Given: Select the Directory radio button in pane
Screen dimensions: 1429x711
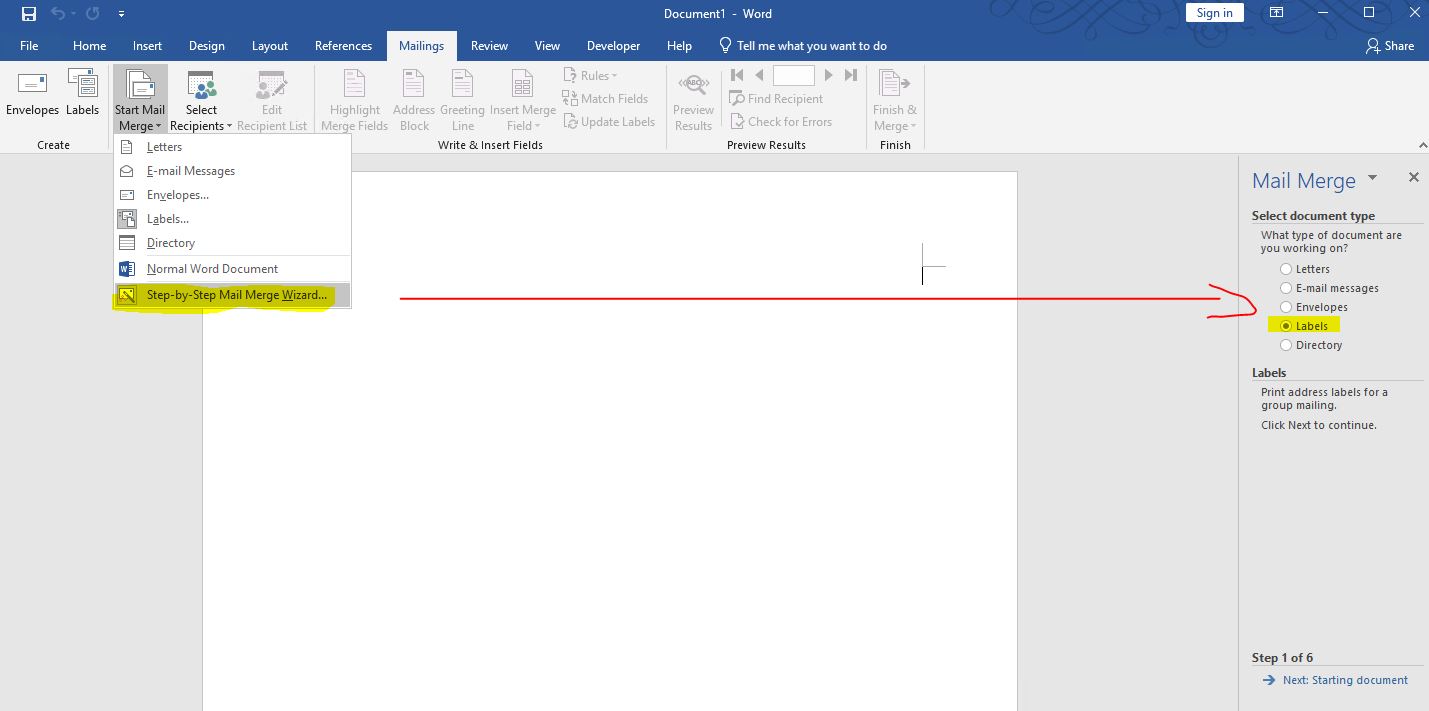Looking at the screenshot, I should 1286,345.
